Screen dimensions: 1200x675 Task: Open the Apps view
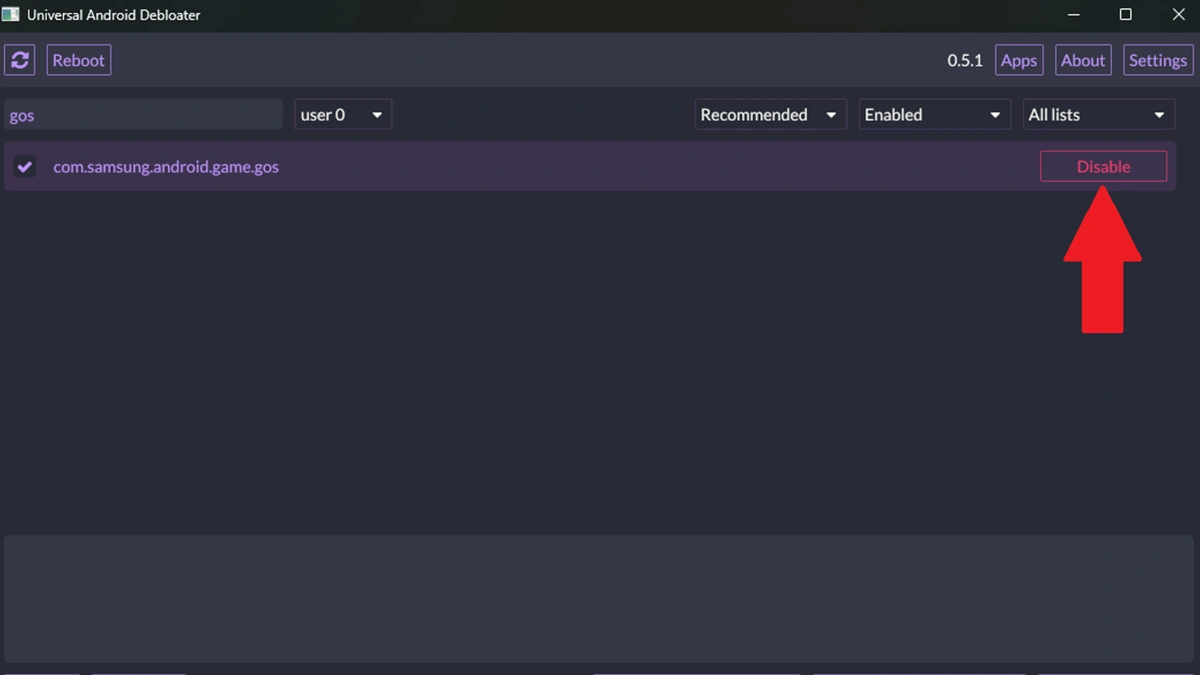click(1018, 60)
